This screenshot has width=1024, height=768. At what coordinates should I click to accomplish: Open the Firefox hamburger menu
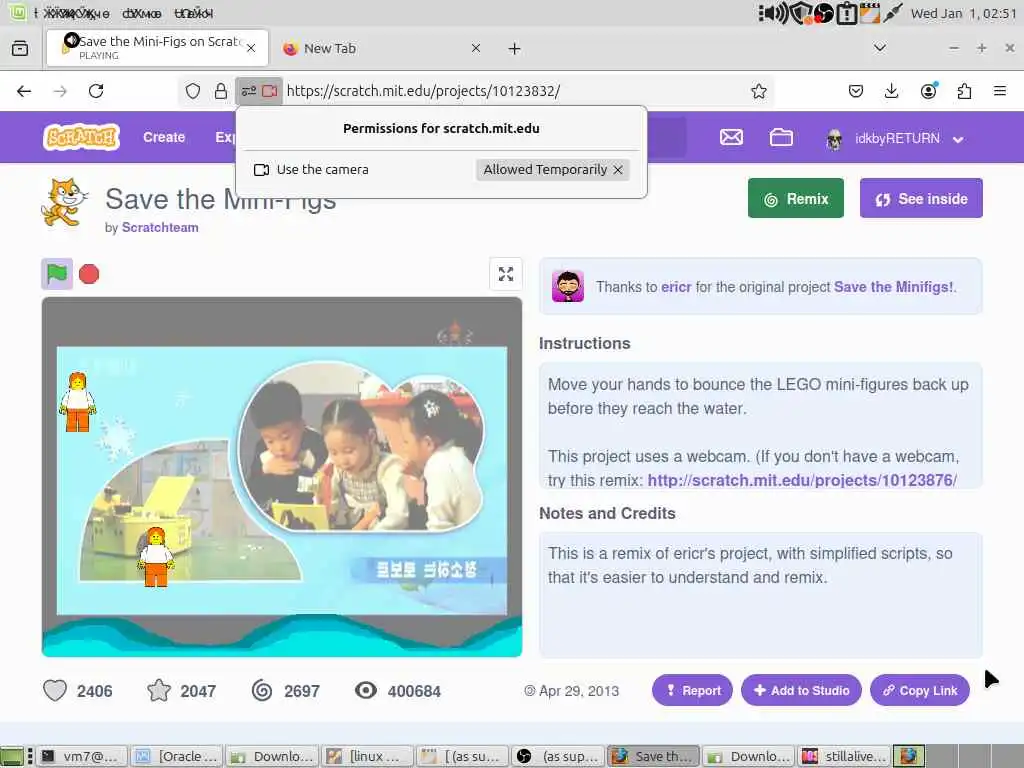[999, 91]
